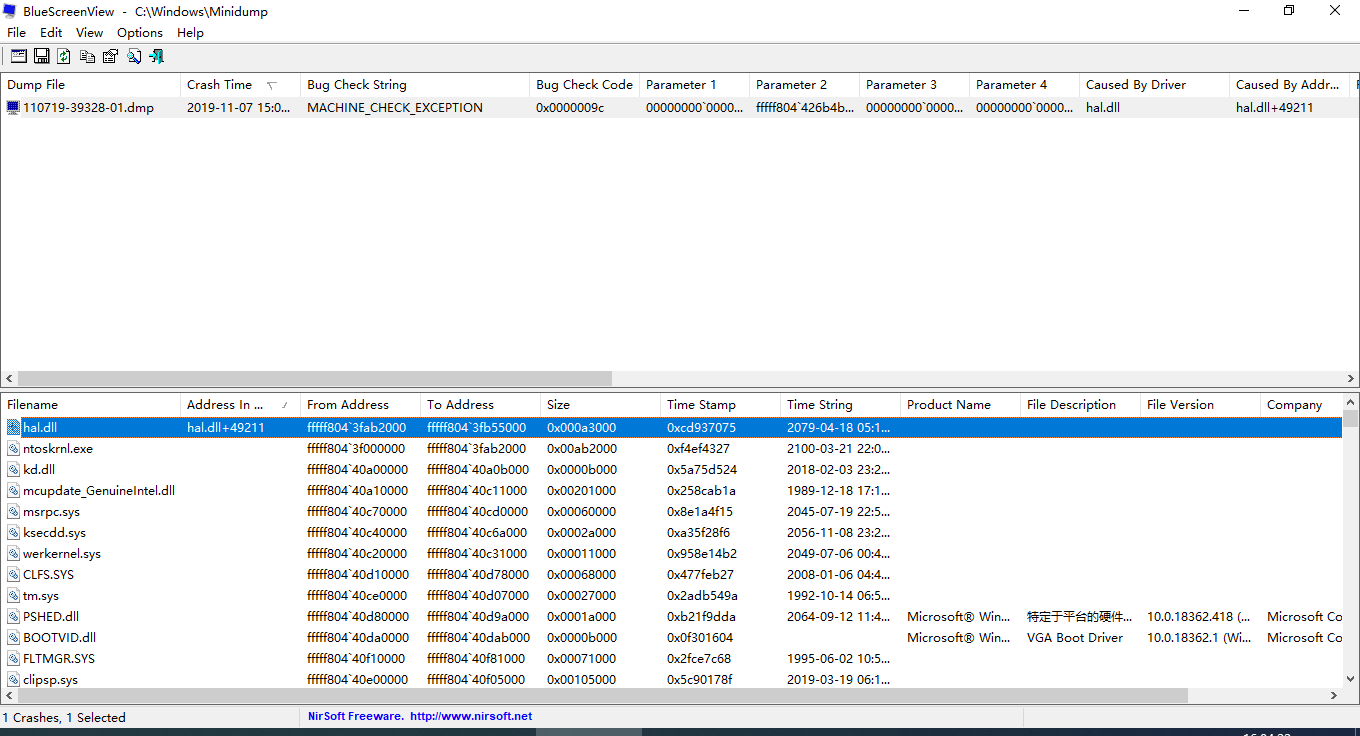
Task: Click the file icon beside mcupdate_GenuineIntel.dll
Action: pos(14,490)
